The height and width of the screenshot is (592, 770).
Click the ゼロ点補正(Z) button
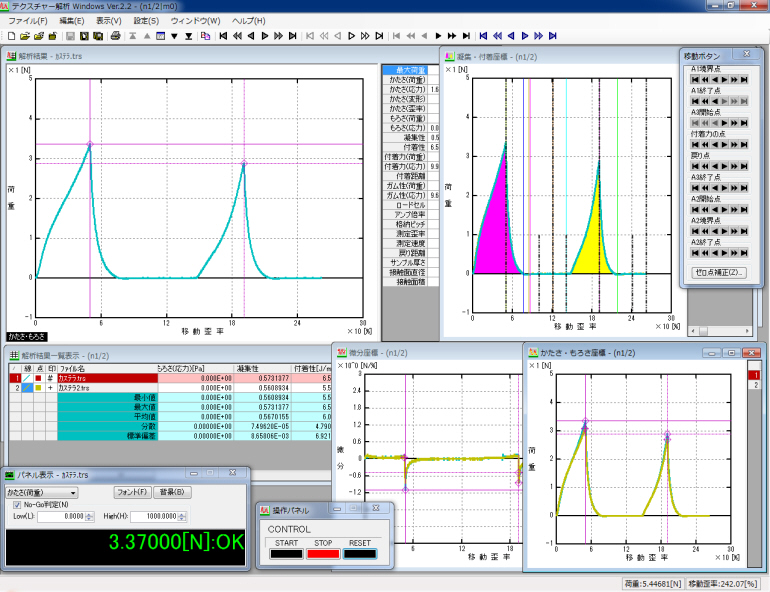[720, 272]
